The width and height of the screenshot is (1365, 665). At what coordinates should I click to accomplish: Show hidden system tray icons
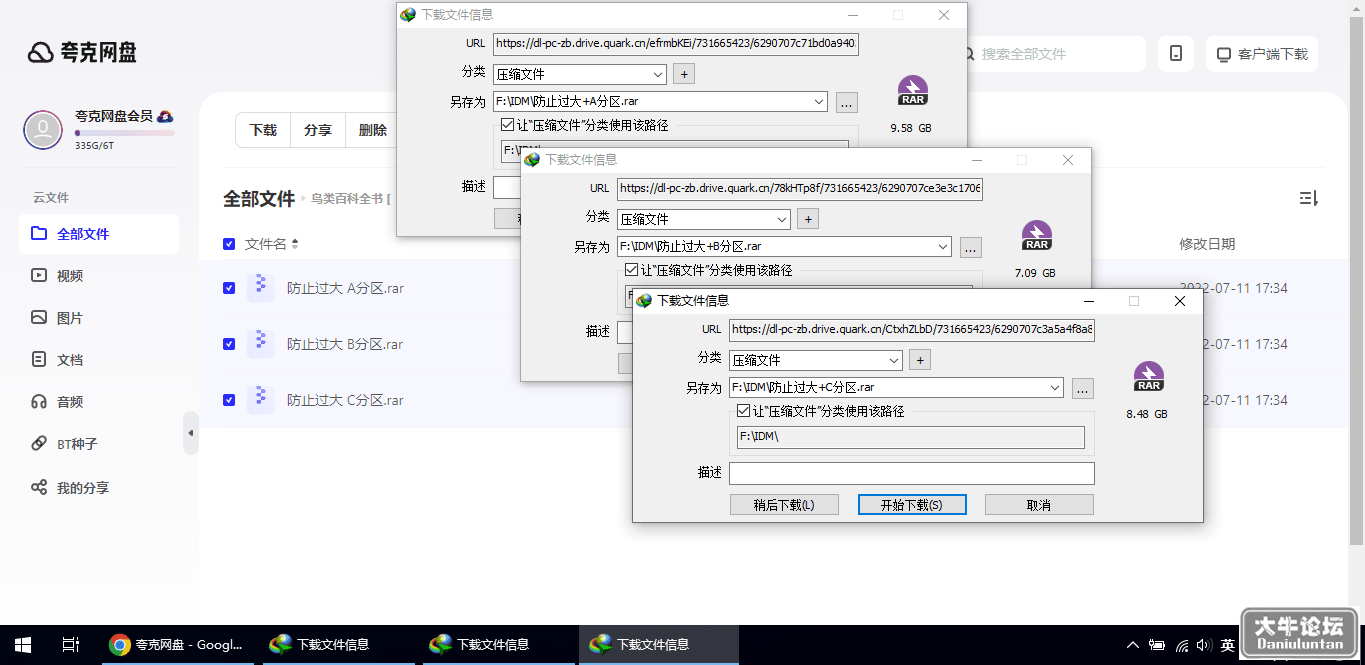click(x=1133, y=646)
